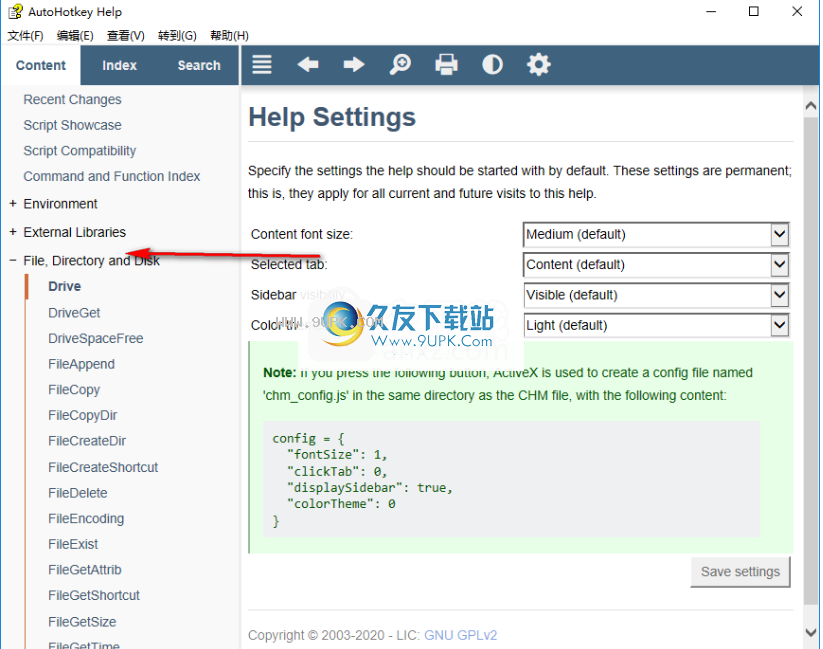The width and height of the screenshot is (823, 649).
Task: Select the FileCopyDir topic
Action: coord(82,415)
